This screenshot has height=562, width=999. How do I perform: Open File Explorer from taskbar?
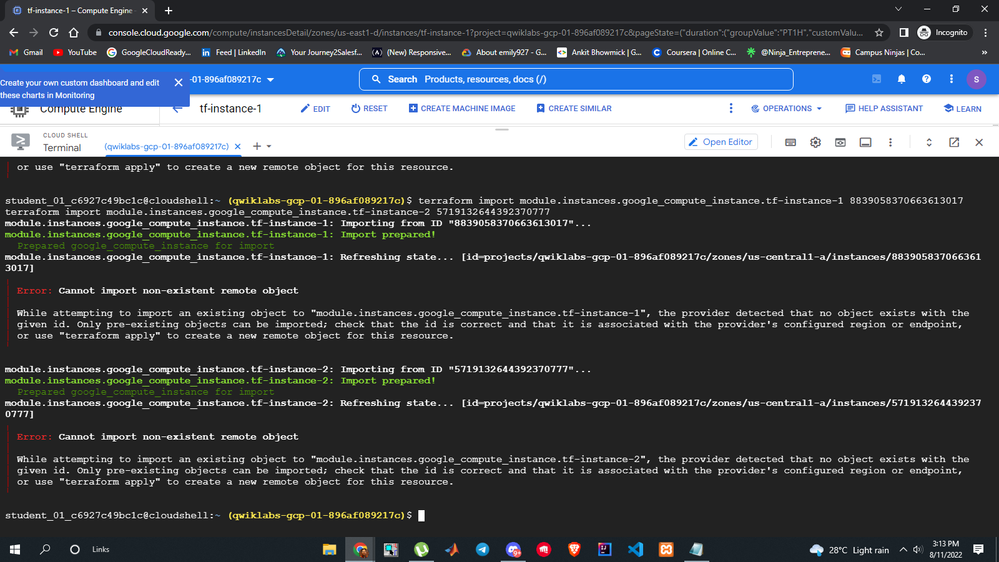329,549
